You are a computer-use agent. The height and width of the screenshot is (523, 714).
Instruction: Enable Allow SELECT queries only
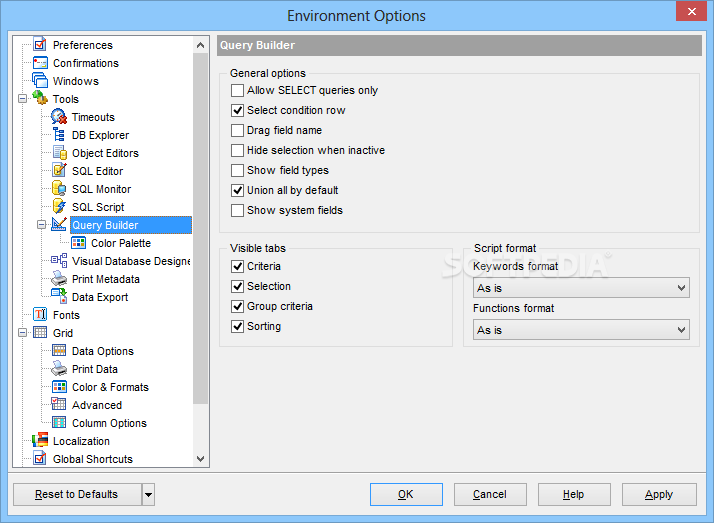(x=237, y=91)
